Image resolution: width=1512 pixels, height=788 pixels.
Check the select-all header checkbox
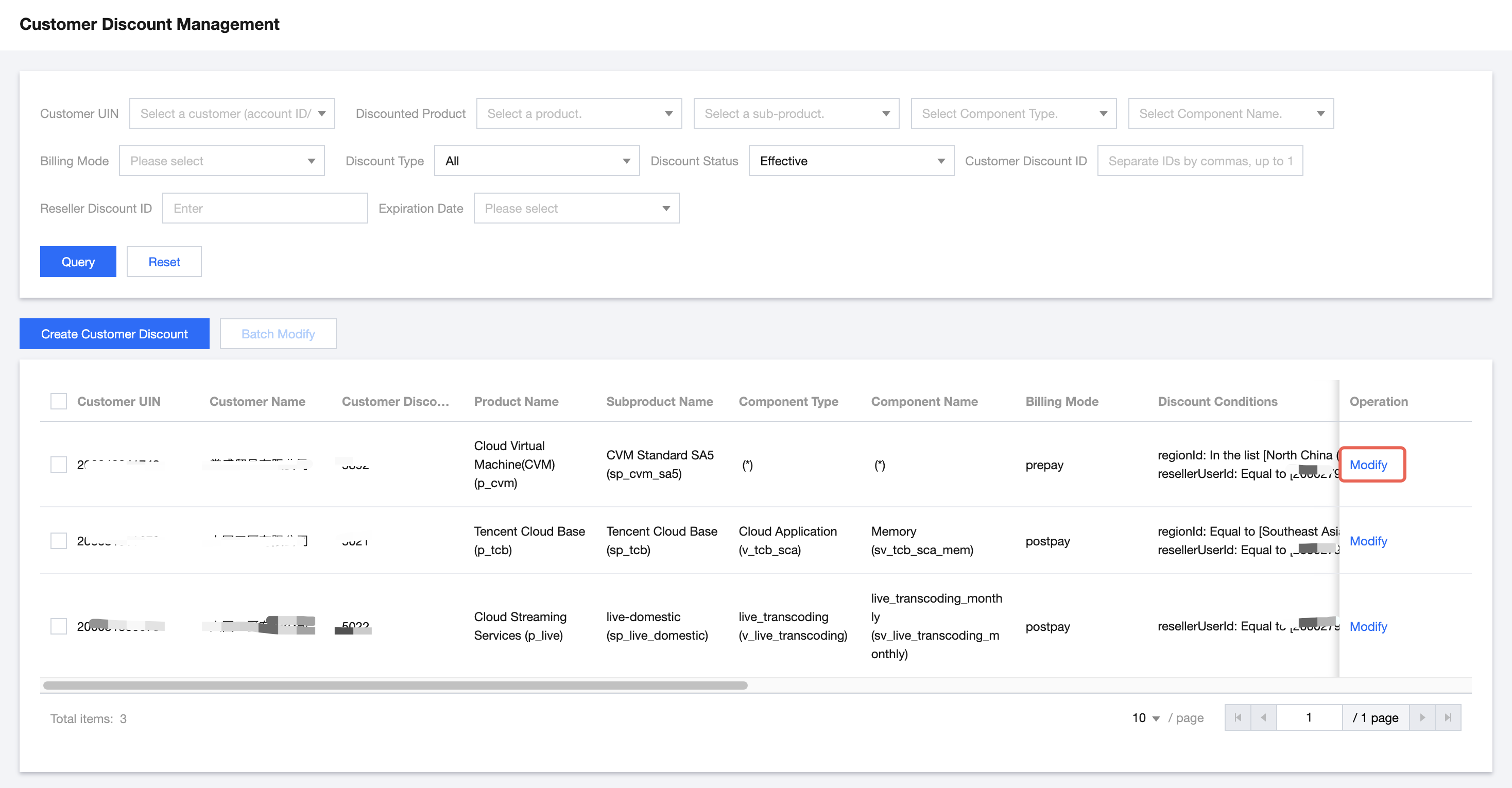click(59, 402)
